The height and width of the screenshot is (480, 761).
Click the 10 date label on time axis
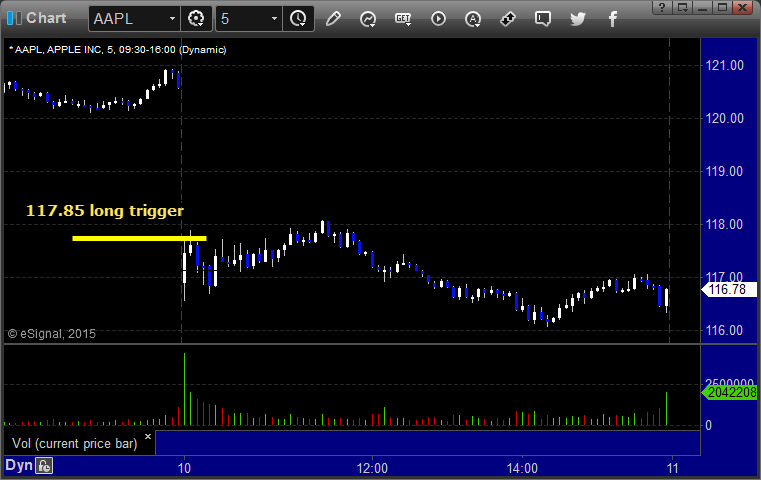[184, 468]
